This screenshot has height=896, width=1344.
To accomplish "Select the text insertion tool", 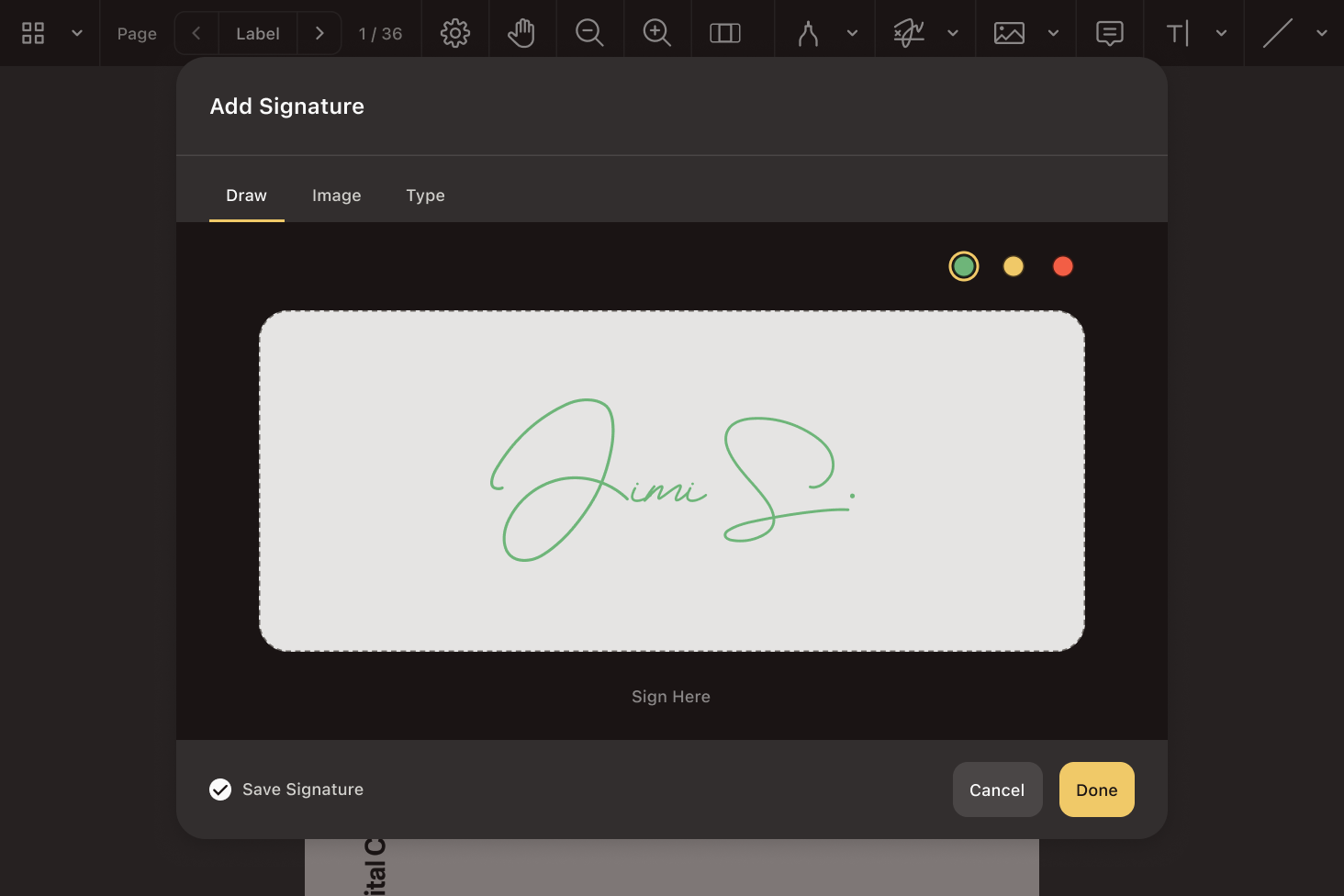I will [1178, 31].
